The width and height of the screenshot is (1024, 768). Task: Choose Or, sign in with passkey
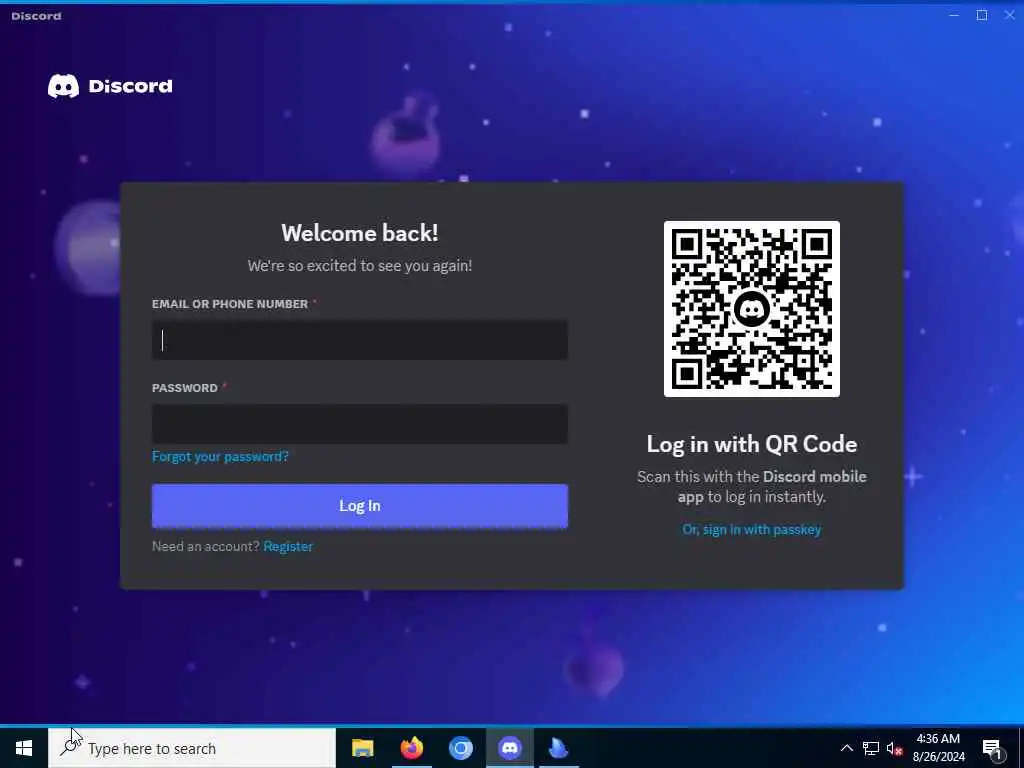pos(752,530)
